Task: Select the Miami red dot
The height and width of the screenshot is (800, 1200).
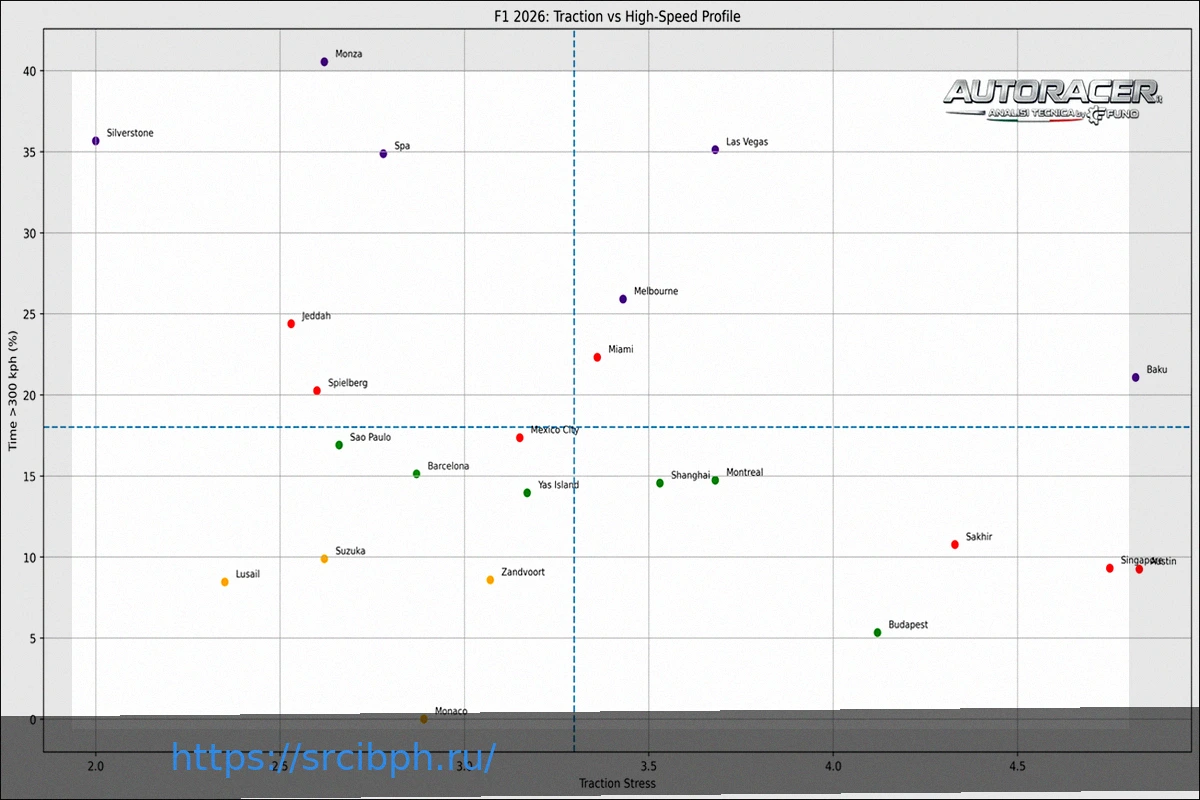Action: coord(597,357)
